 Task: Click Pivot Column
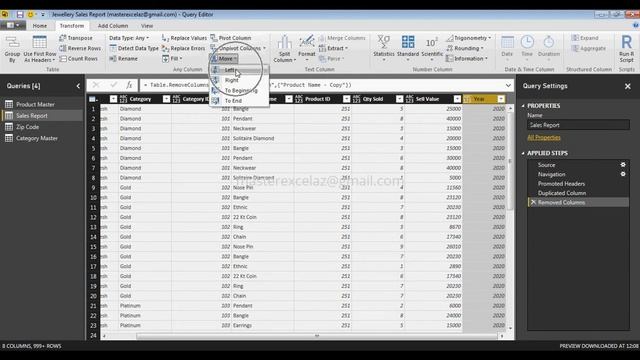point(231,38)
